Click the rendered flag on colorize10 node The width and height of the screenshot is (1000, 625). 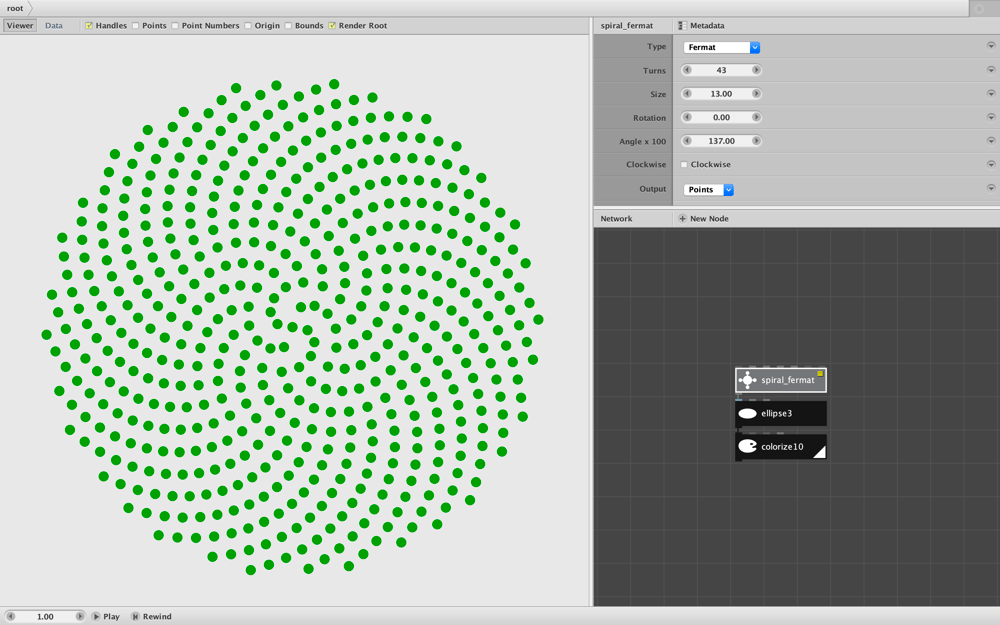point(820,452)
